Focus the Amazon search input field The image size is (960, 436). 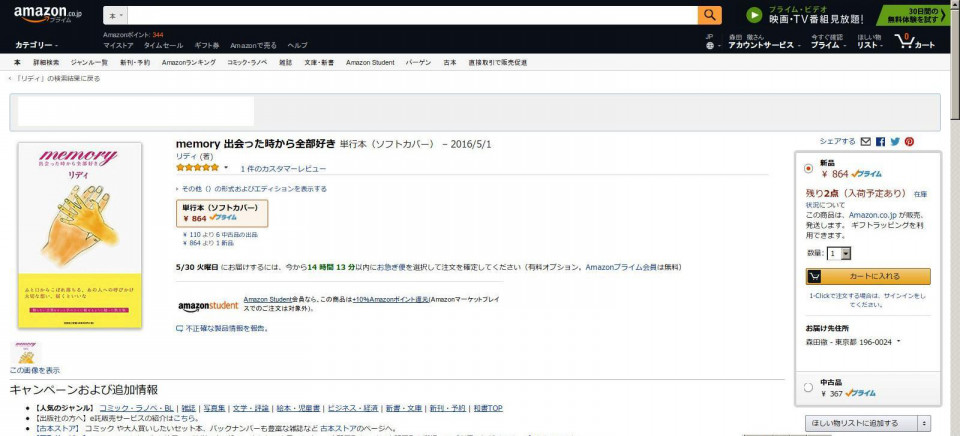pos(413,15)
